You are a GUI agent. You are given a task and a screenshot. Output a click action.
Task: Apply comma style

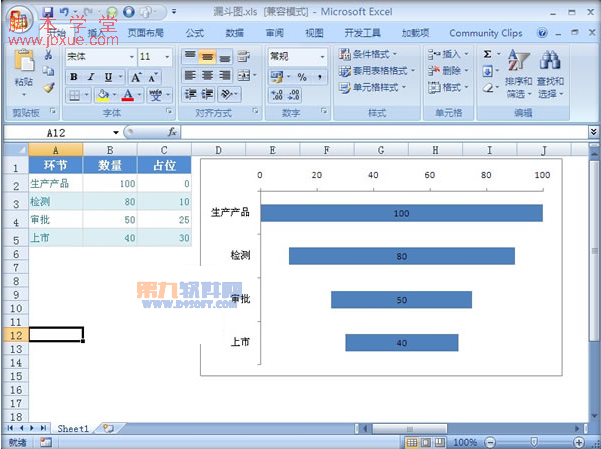319,77
